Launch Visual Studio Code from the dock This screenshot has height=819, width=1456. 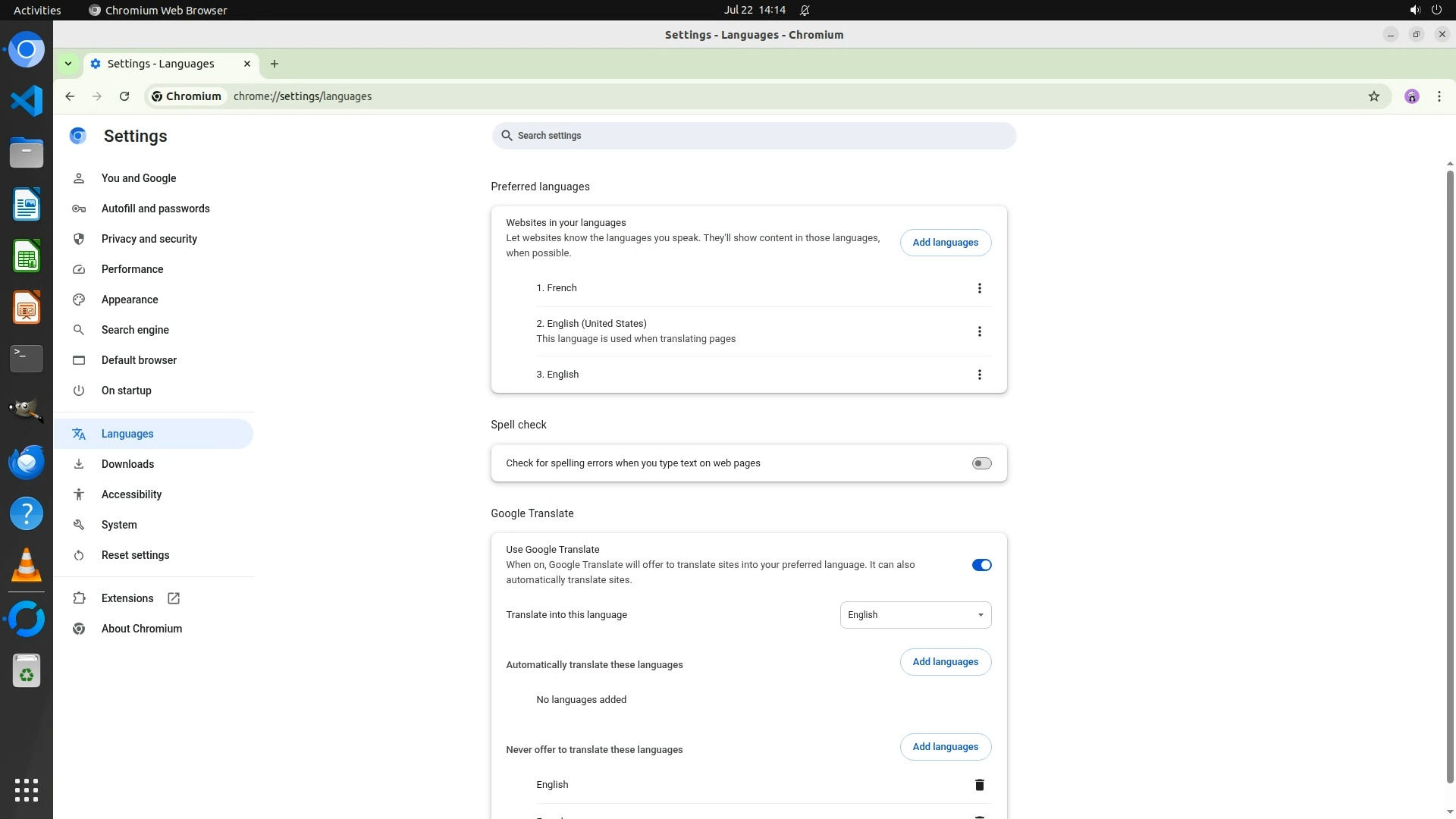point(27,101)
